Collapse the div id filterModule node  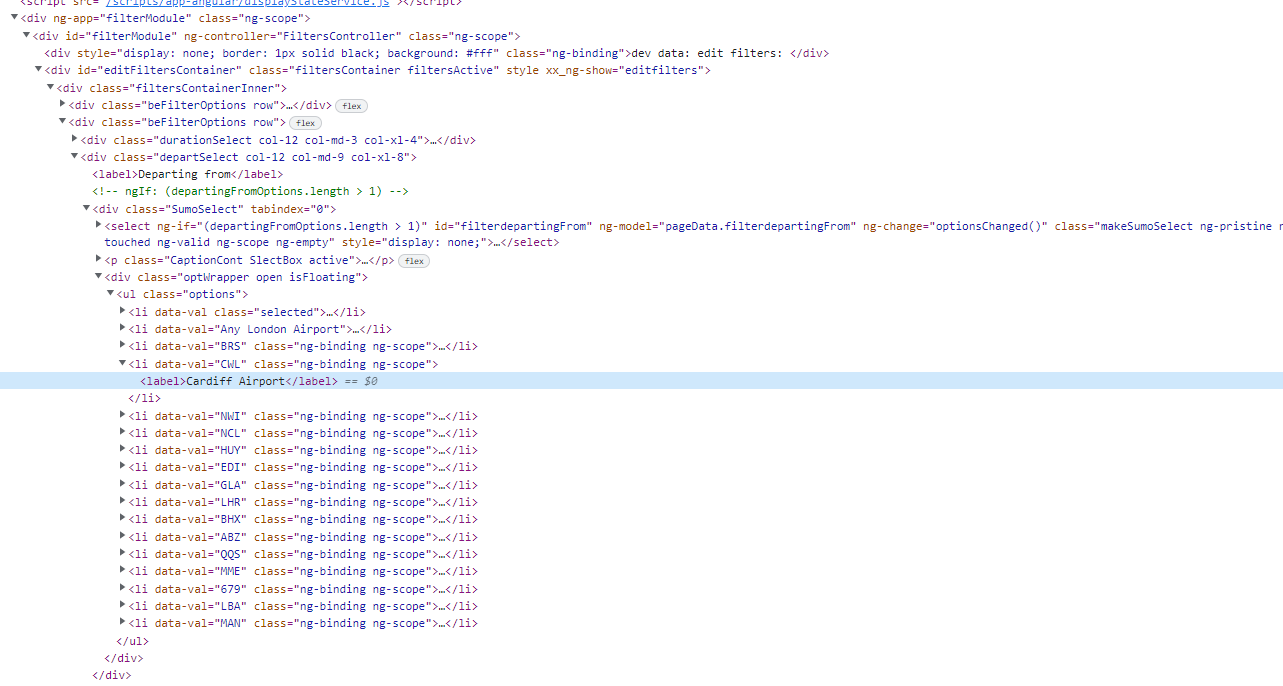coord(26,36)
